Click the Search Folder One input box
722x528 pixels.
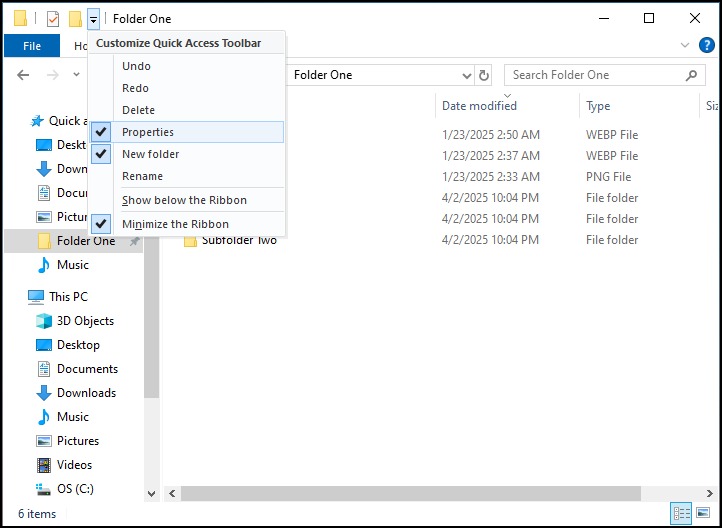pos(595,75)
